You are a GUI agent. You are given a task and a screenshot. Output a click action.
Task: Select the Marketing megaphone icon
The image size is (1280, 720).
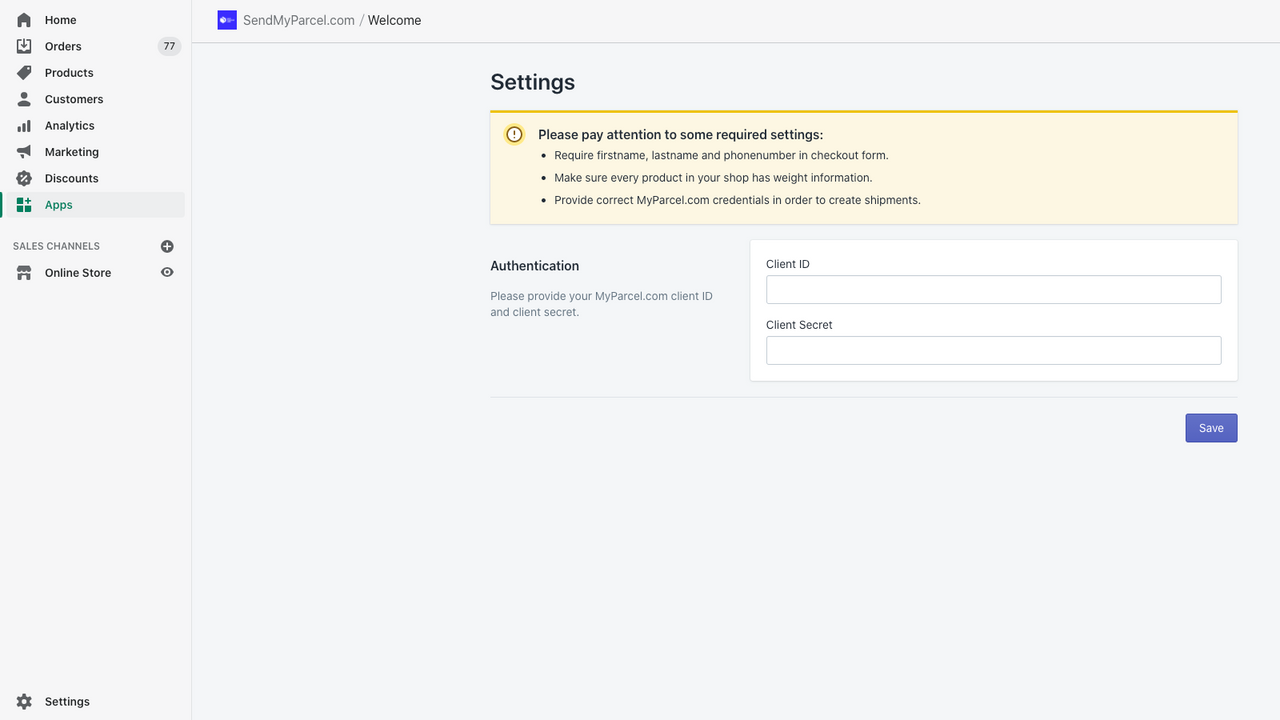(22, 151)
